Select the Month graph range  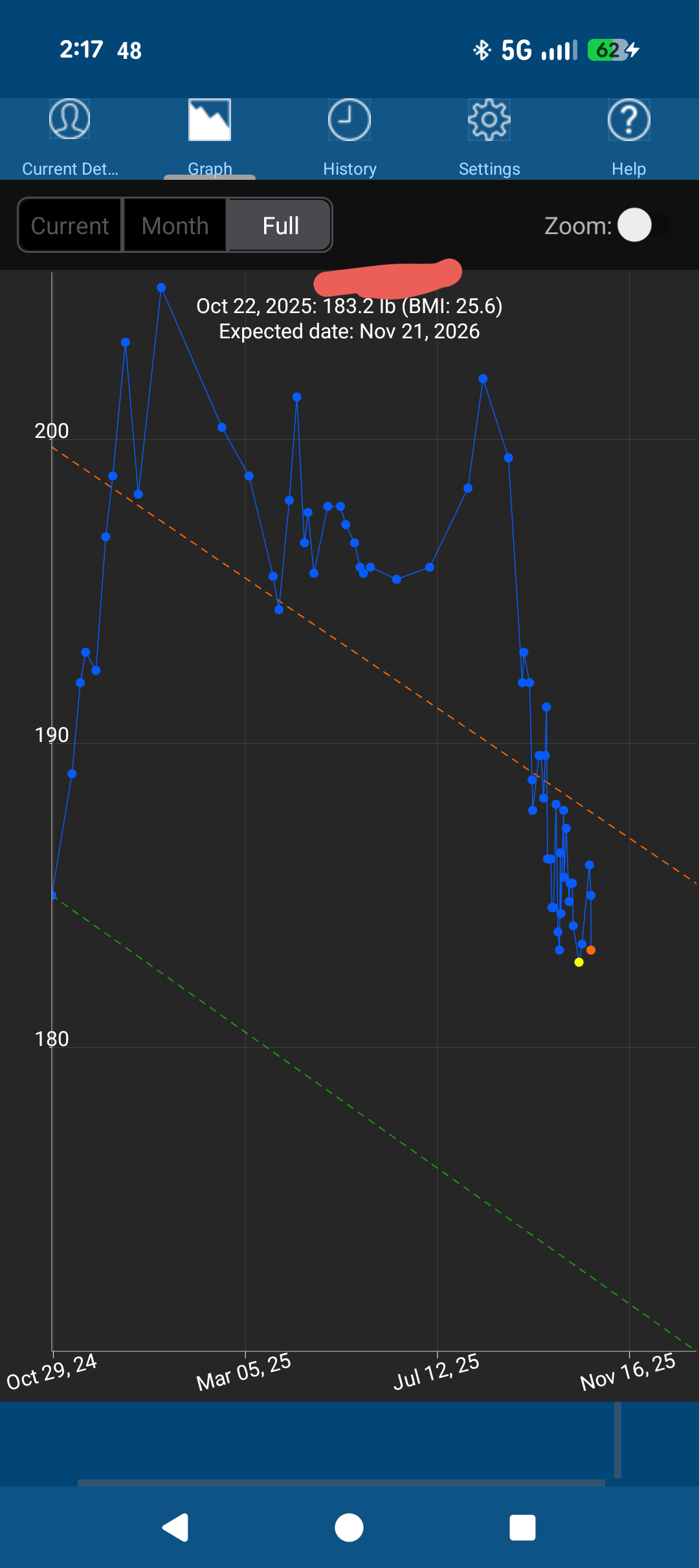tap(175, 226)
